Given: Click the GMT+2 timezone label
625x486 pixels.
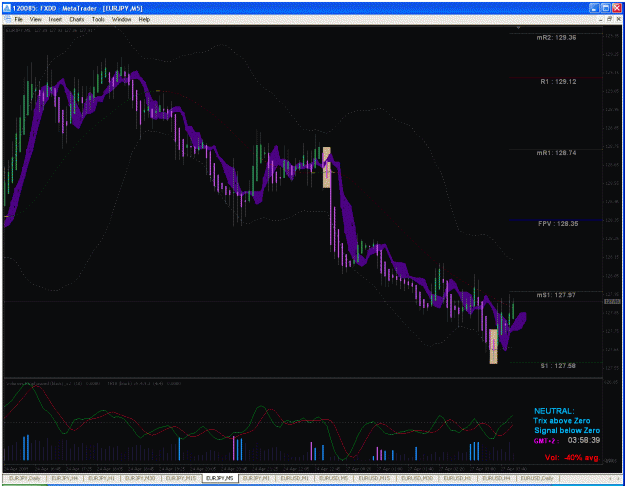Looking at the screenshot, I should click(545, 441).
